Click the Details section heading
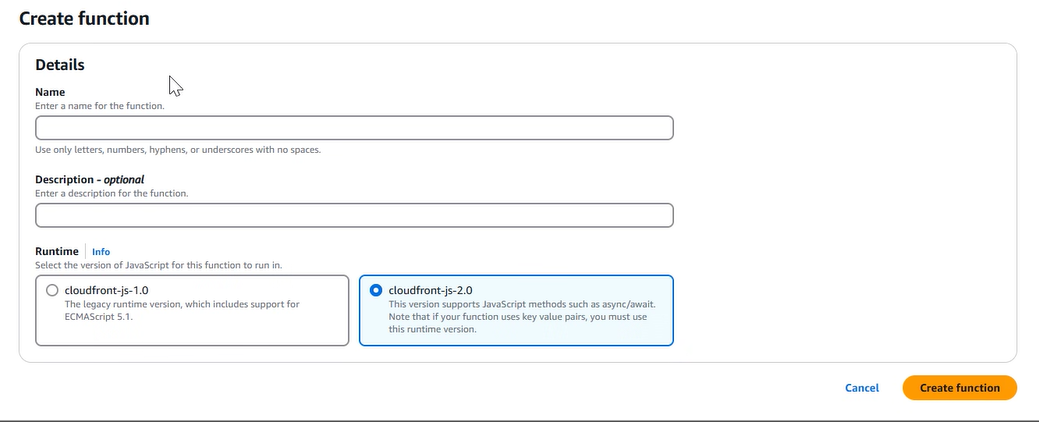 [x=60, y=65]
